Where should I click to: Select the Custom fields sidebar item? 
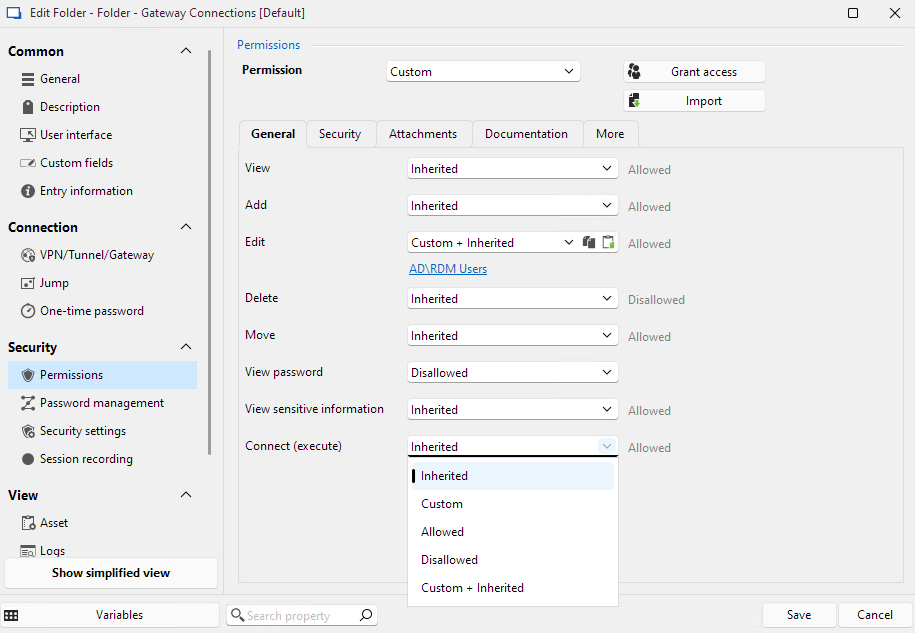tap(76, 163)
